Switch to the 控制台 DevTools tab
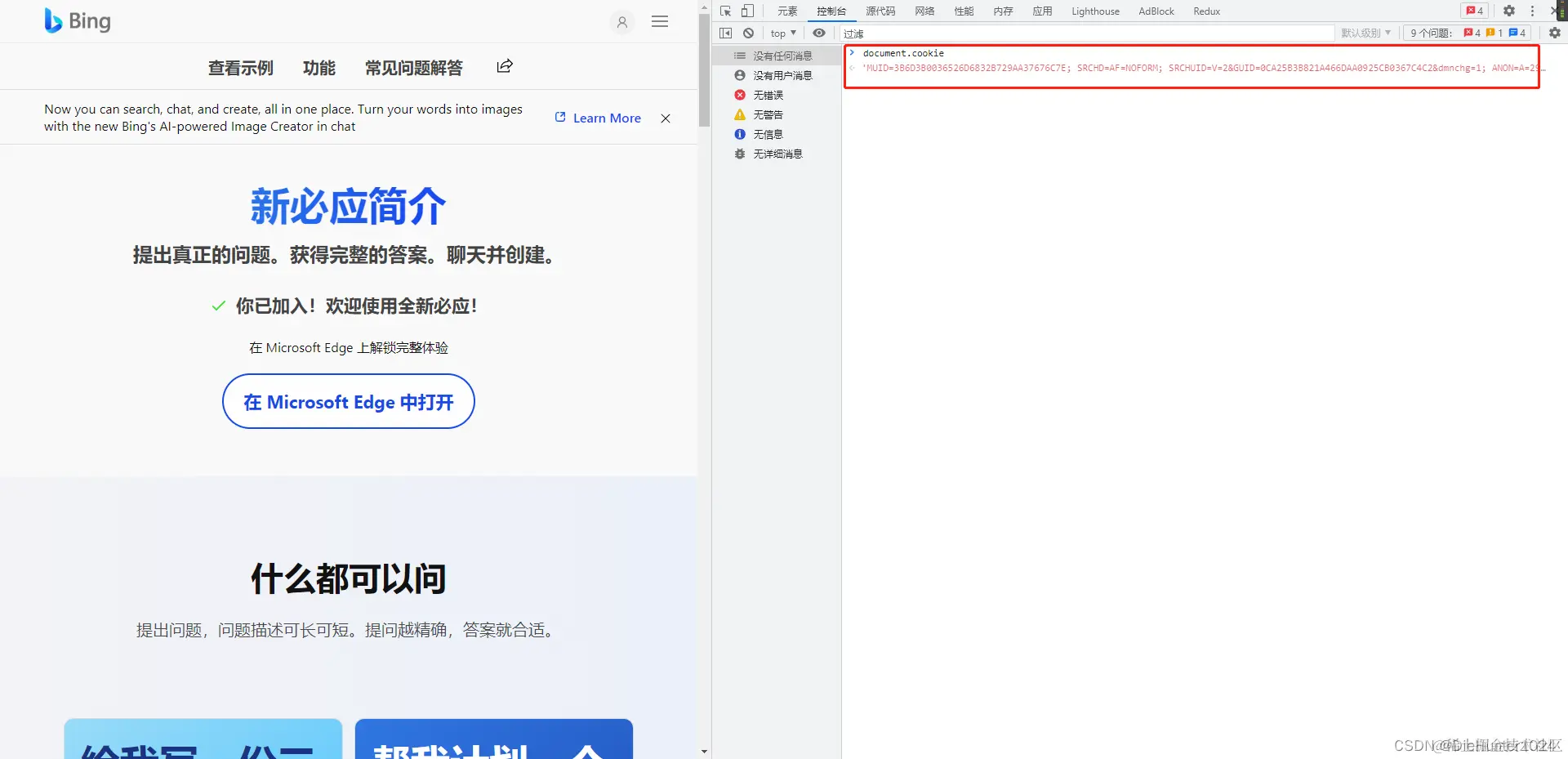The width and height of the screenshot is (1568, 759). (831, 11)
